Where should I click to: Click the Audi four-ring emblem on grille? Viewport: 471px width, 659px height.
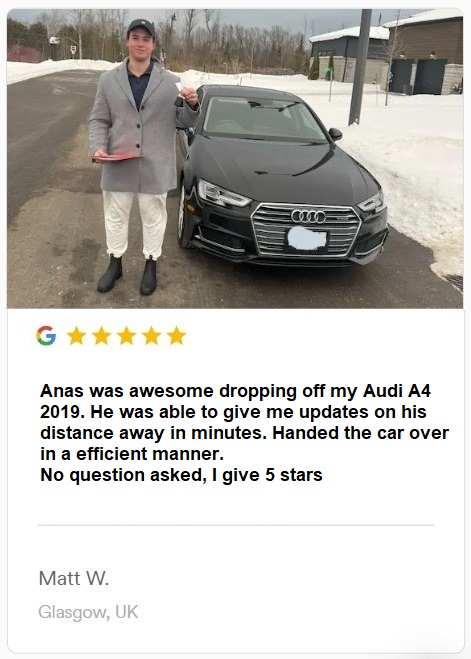click(x=308, y=216)
